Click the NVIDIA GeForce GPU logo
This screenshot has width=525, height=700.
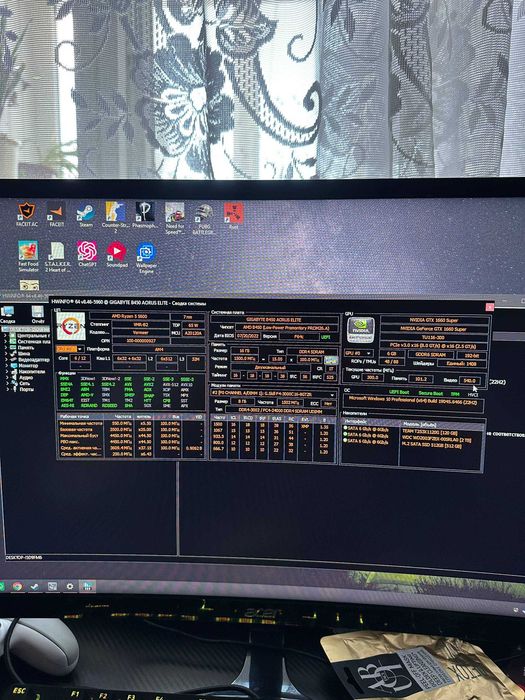pyautogui.click(x=361, y=330)
